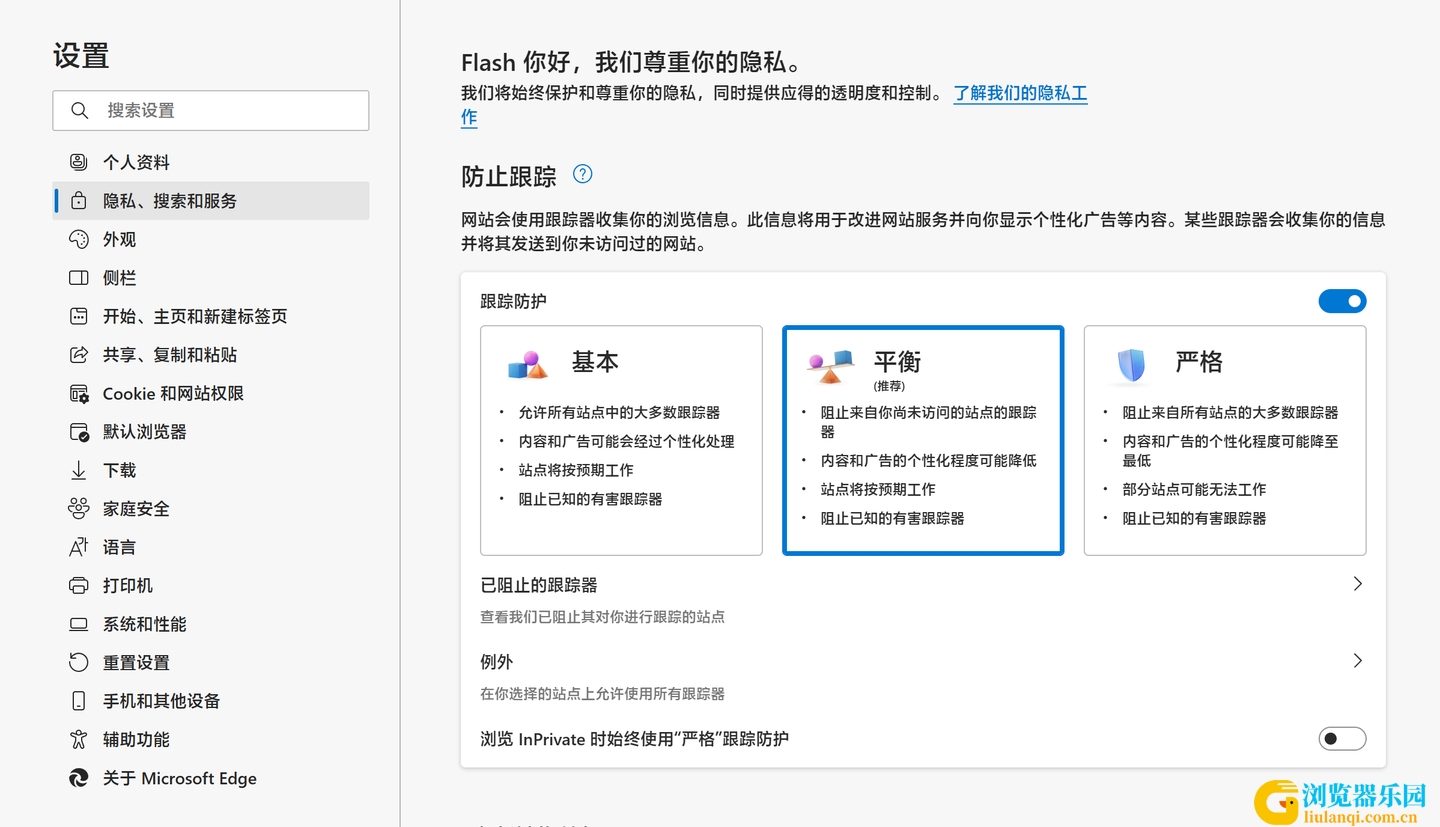The width and height of the screenshot is (1440, 827).
Task: Open the 共享、复制和粘贴 settings label
Action: pos(170,355)
